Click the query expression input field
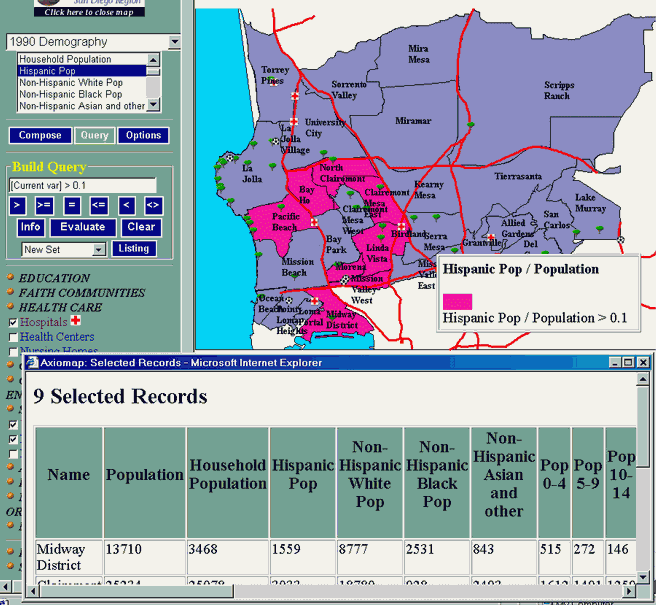Image resolution: width=656 pixels, height=605 pixels. 82,186
